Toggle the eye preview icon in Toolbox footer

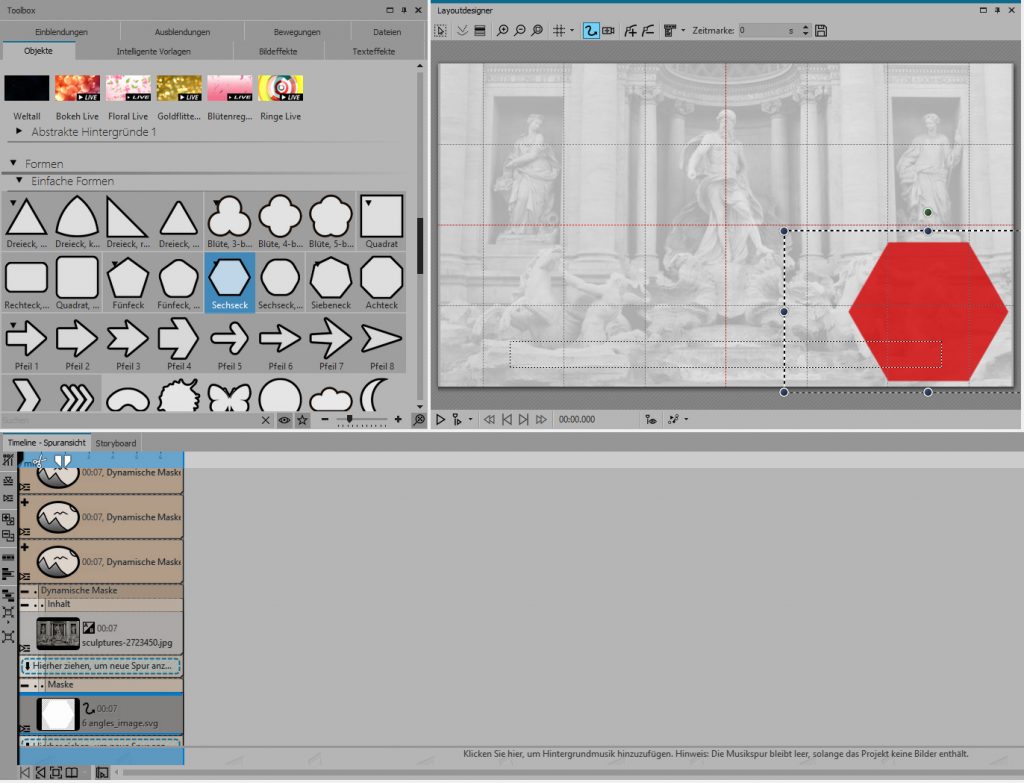point(284,420)
